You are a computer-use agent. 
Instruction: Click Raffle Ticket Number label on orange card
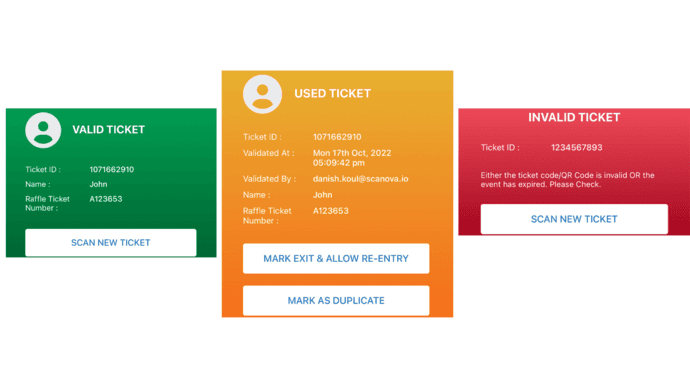click(x=267, y=216)
